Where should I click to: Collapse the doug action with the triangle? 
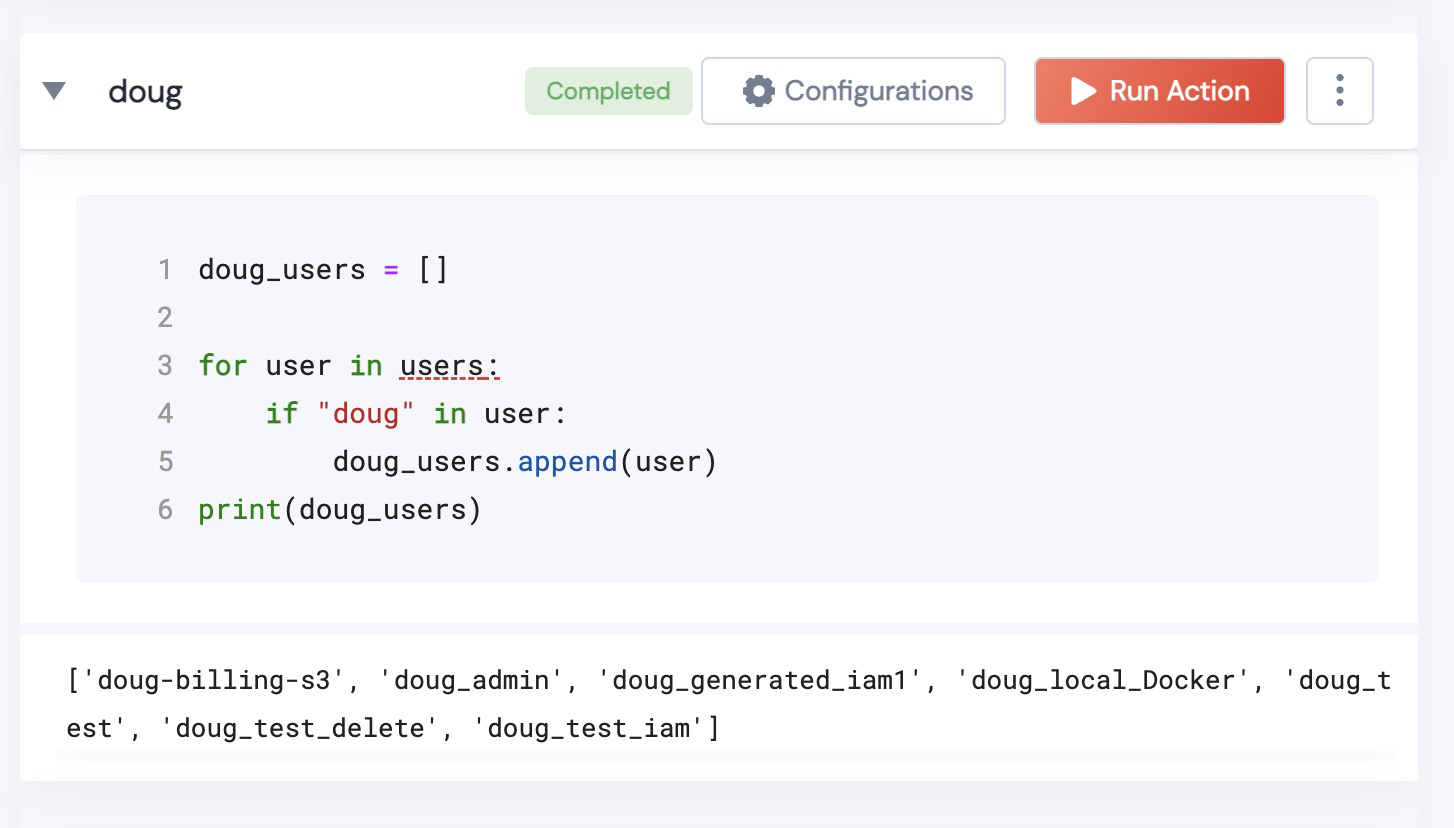[x=54, y=91]
